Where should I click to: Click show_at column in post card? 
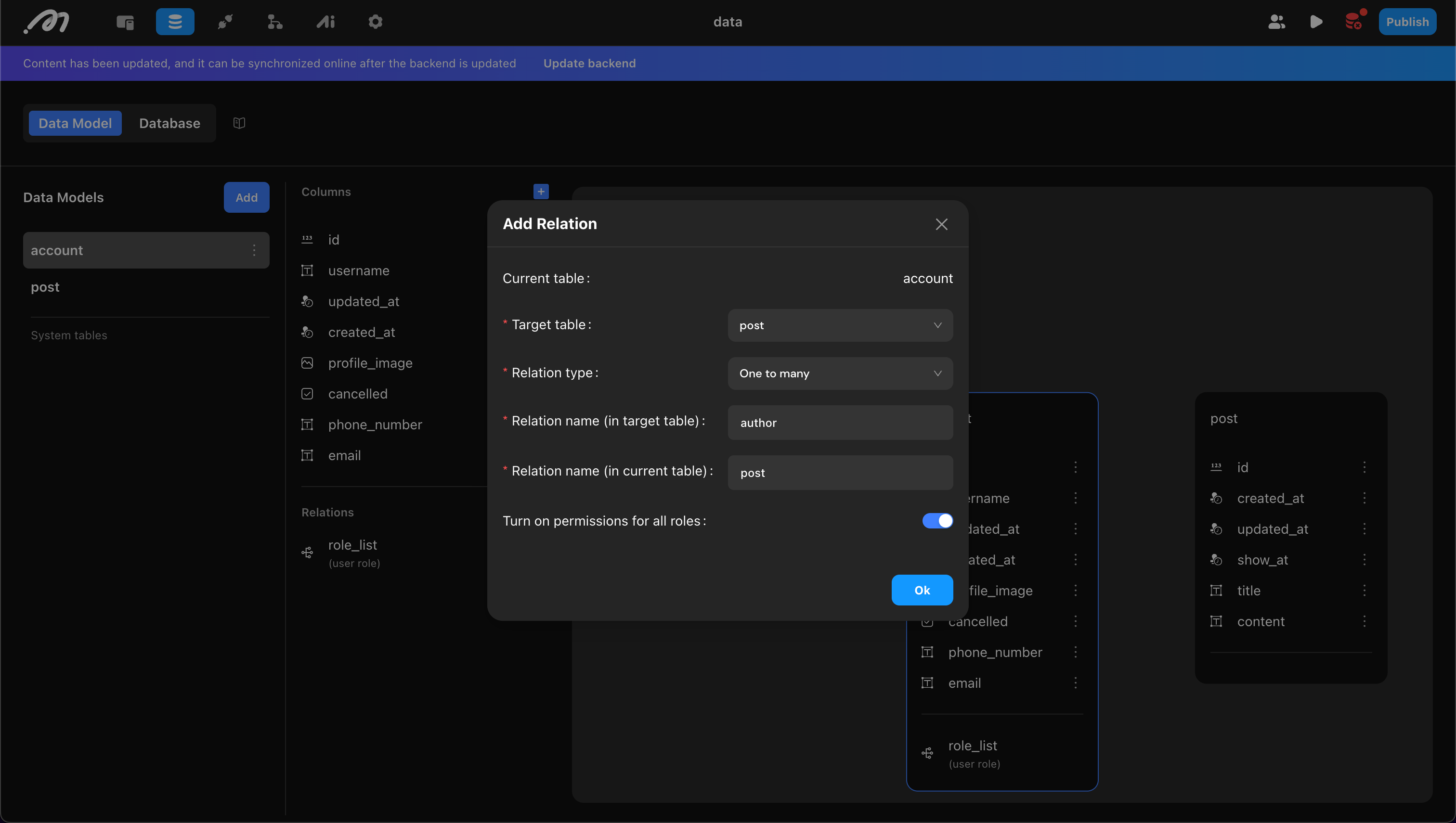pos(1262,560)
